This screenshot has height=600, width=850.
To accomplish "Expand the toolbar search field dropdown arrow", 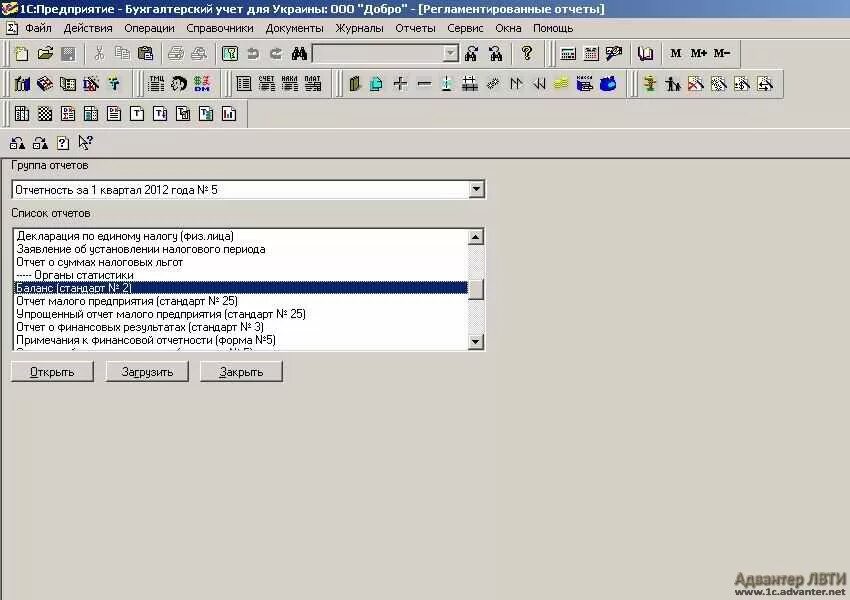I will [x=450, y=53].
